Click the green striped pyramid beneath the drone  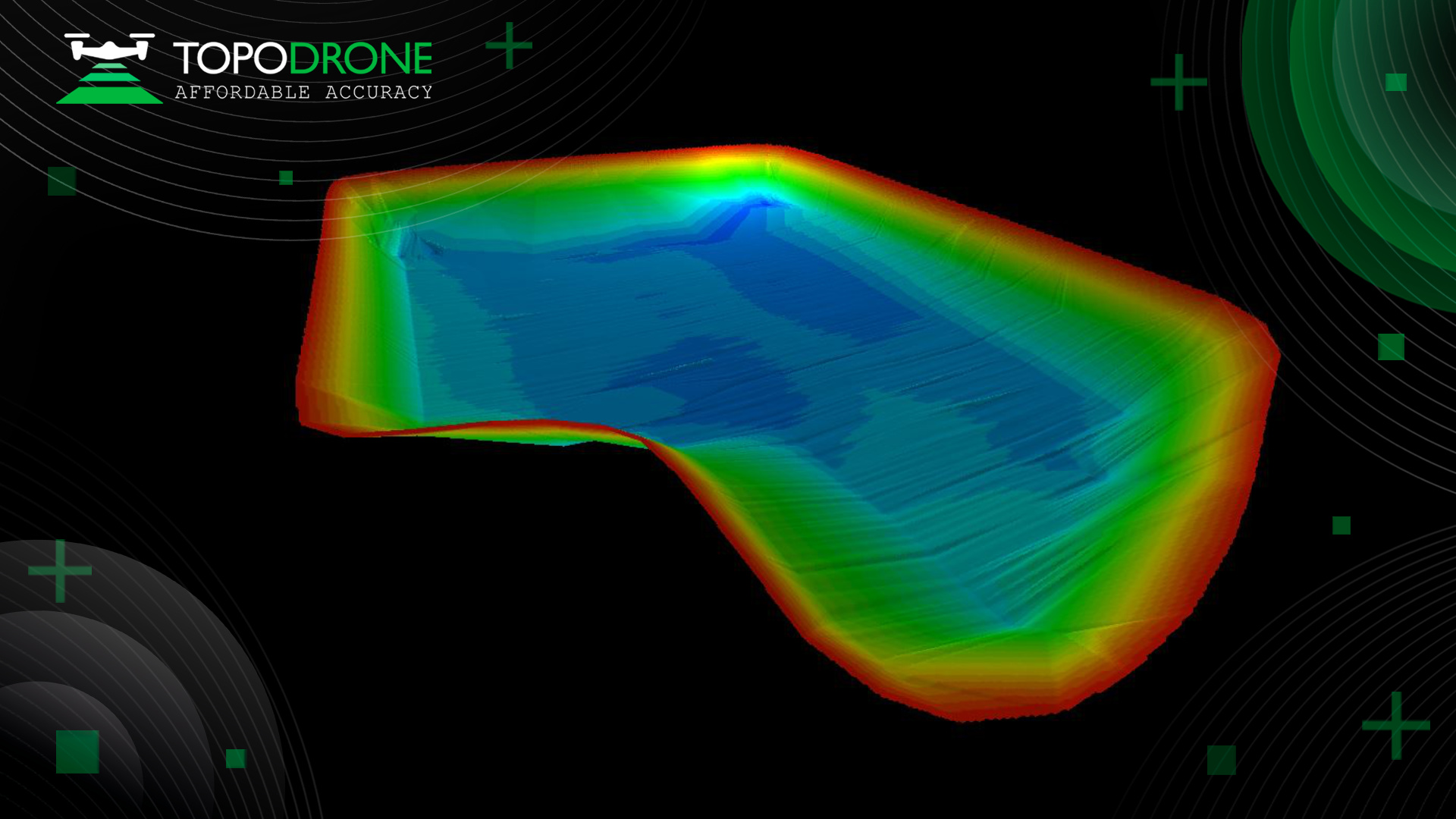109,86
